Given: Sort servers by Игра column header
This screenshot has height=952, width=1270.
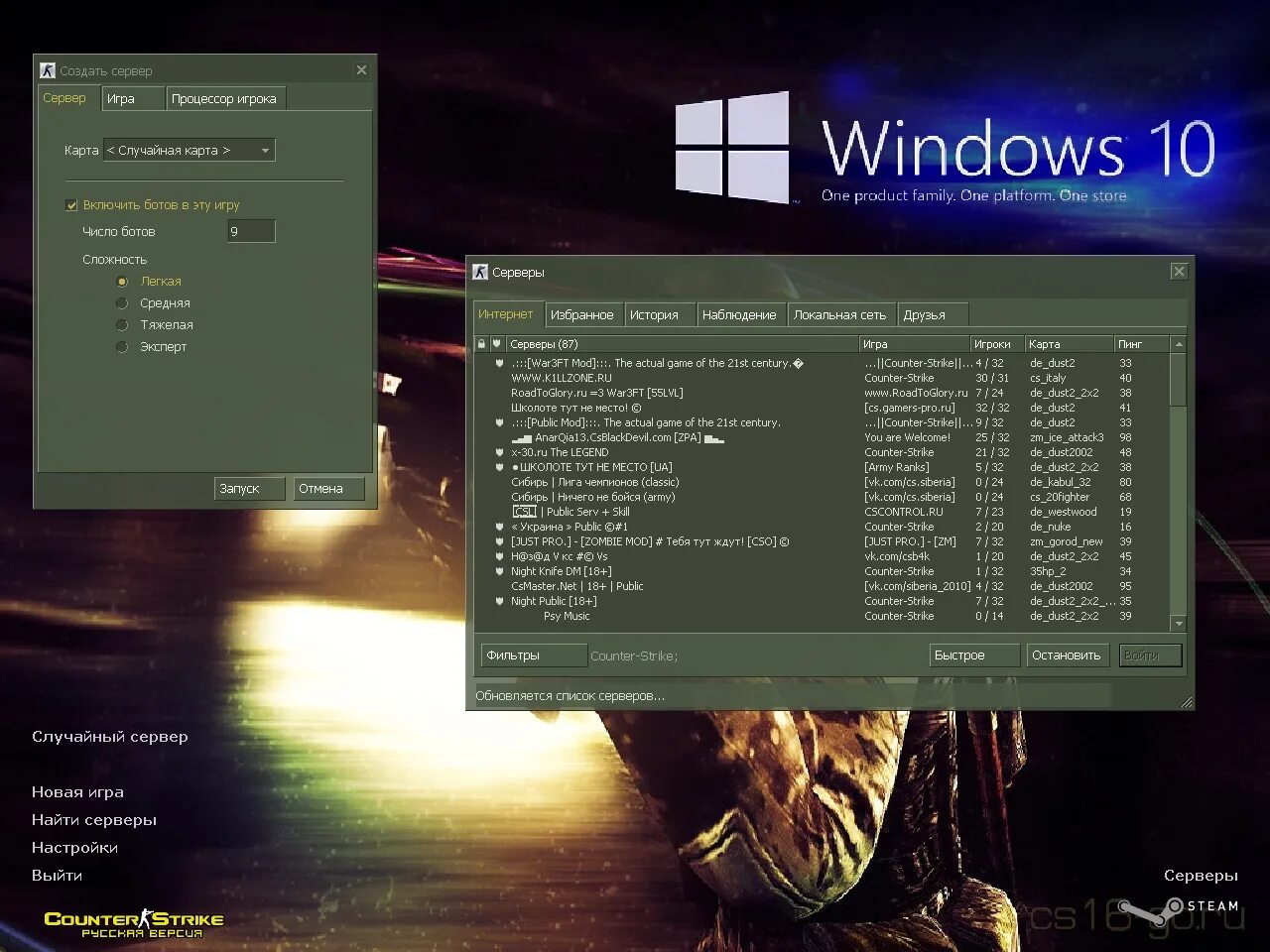Looking at the screenshot, I should [x=914, y=344].
